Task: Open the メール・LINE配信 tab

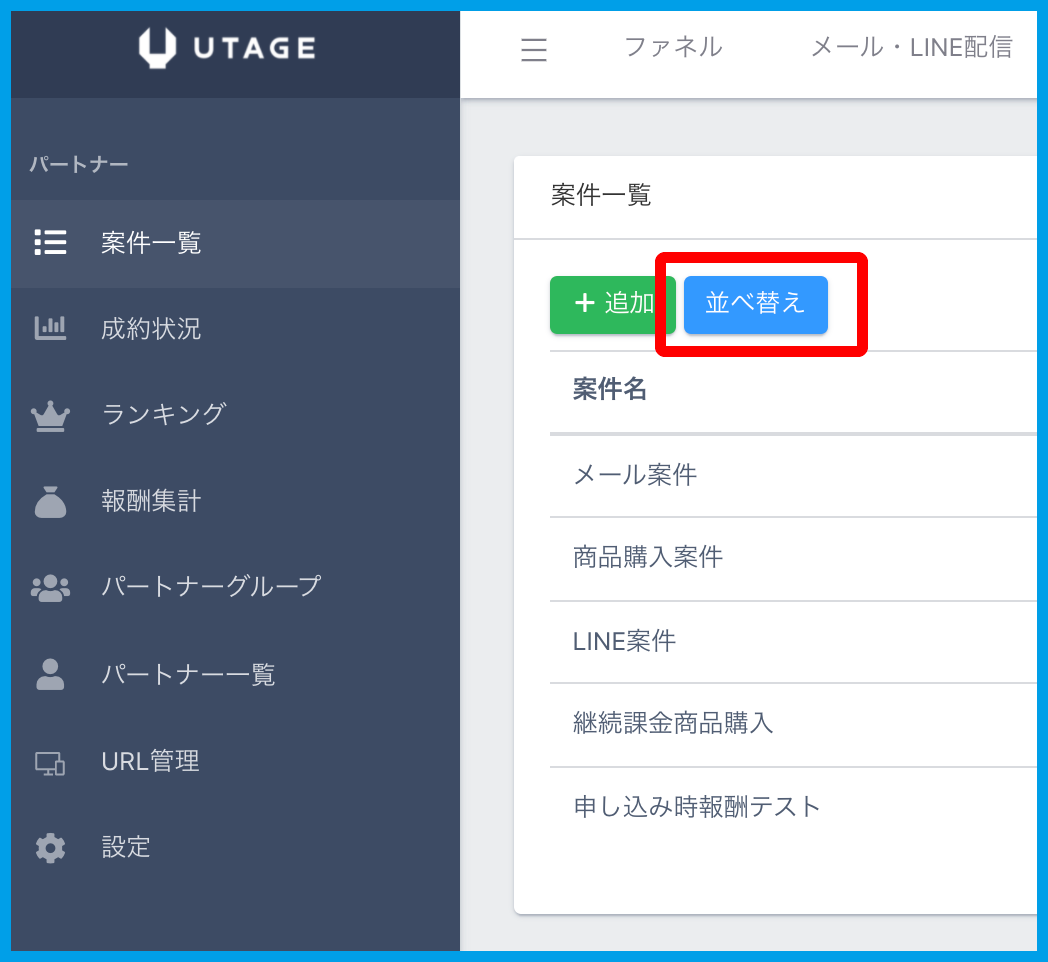Action: 910,47
